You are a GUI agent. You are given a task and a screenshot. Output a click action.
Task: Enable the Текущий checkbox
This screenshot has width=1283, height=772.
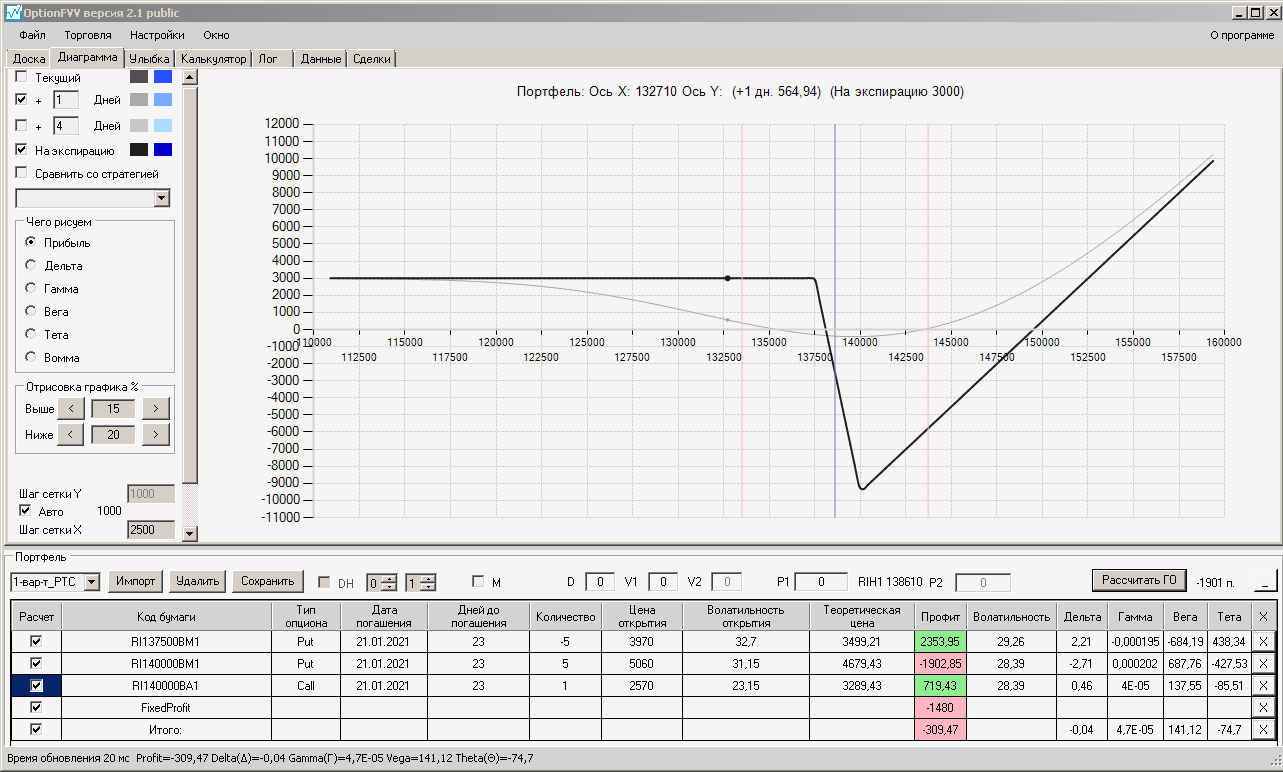click(x=21, y=77)
